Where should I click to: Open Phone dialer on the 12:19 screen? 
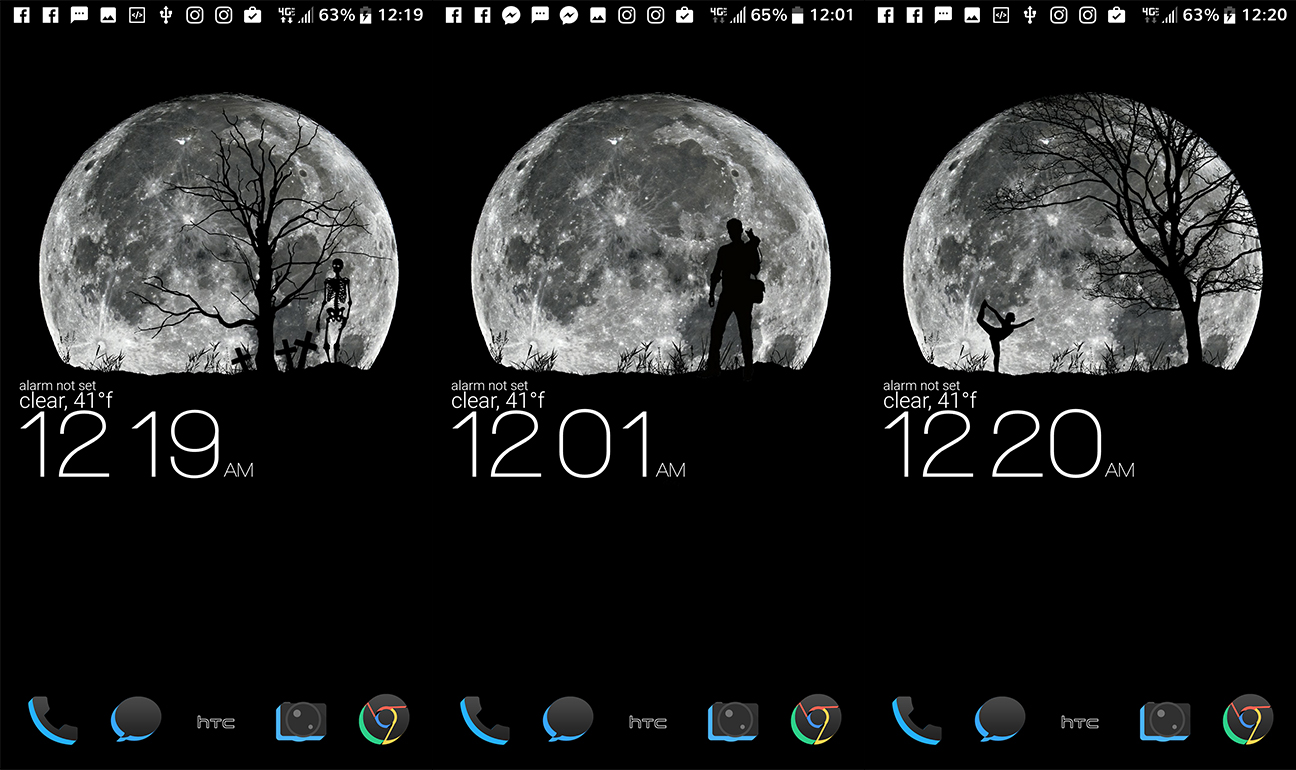[x=53, y=721]
